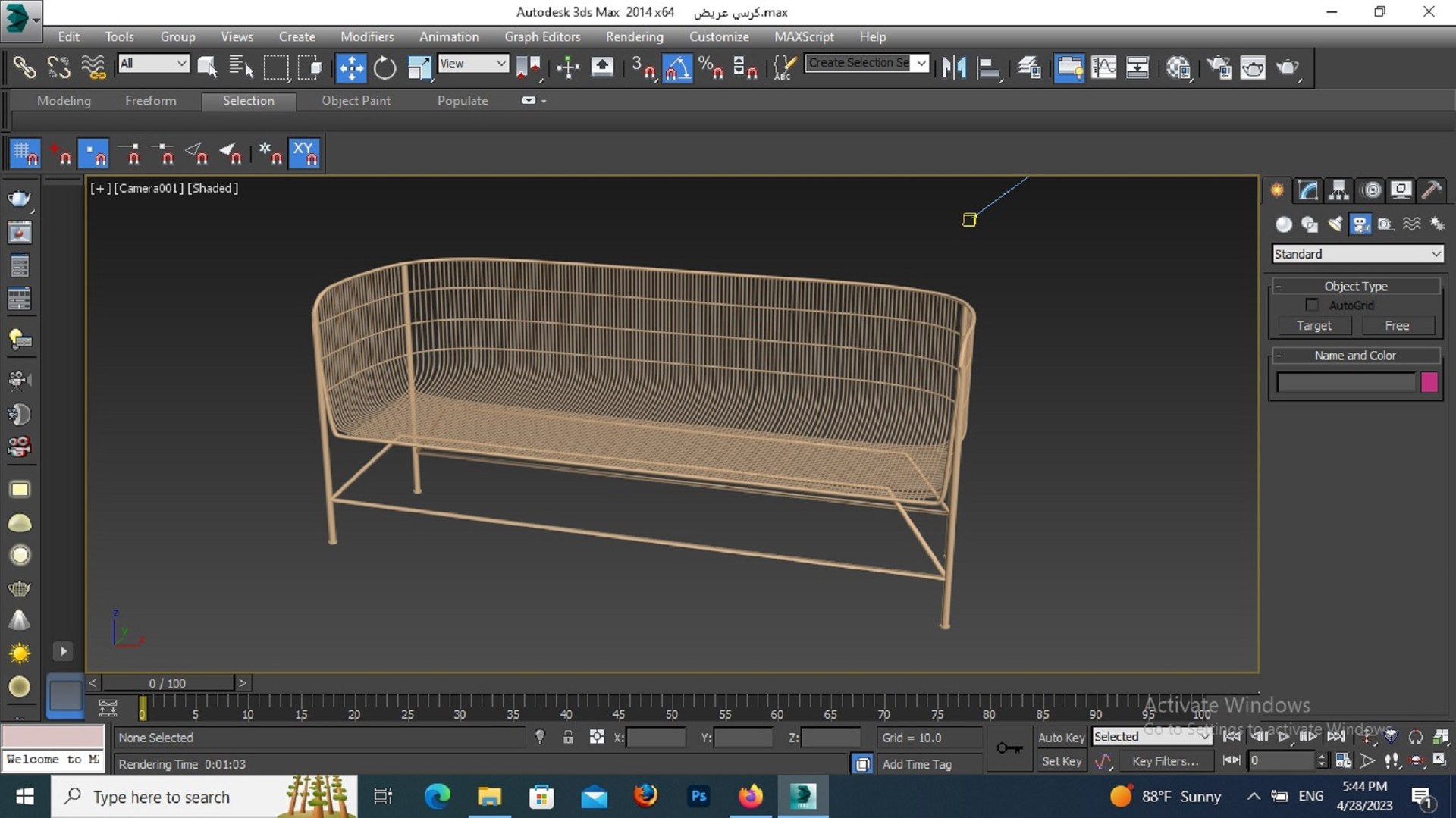Create a Free camera
This screenshot has height=818, width=1456.
tap(1397, 325)
